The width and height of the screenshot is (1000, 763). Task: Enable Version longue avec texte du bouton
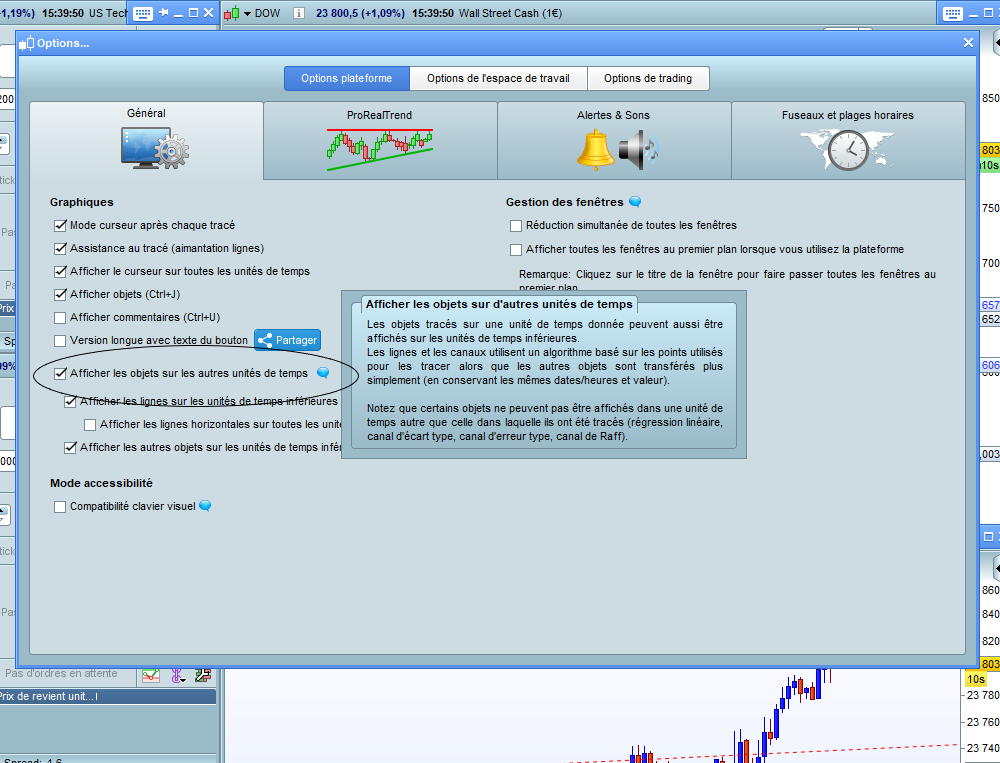pyautogui.click(x=60, y=341)
